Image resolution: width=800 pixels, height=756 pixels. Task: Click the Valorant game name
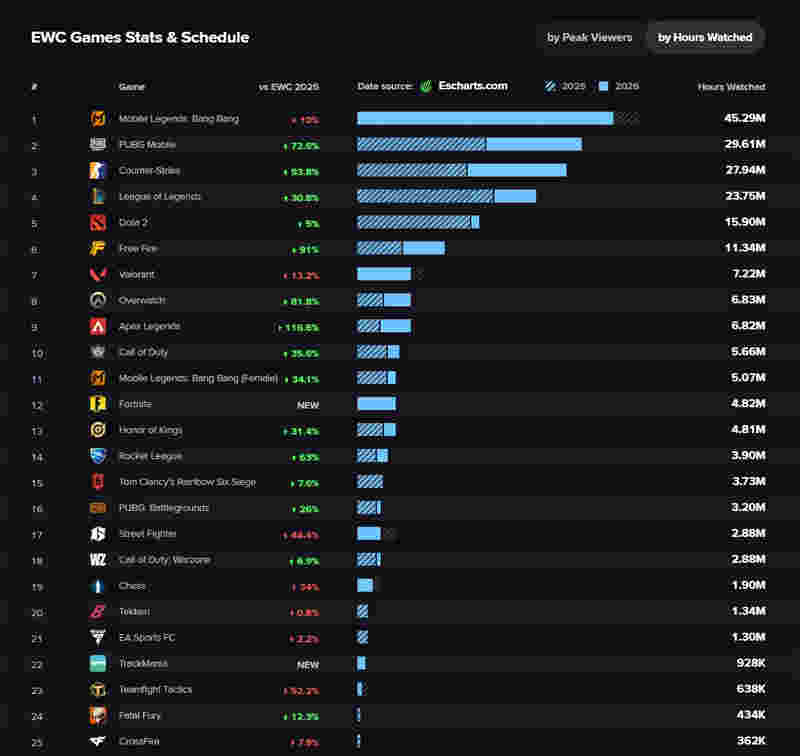tap(136, 275)
